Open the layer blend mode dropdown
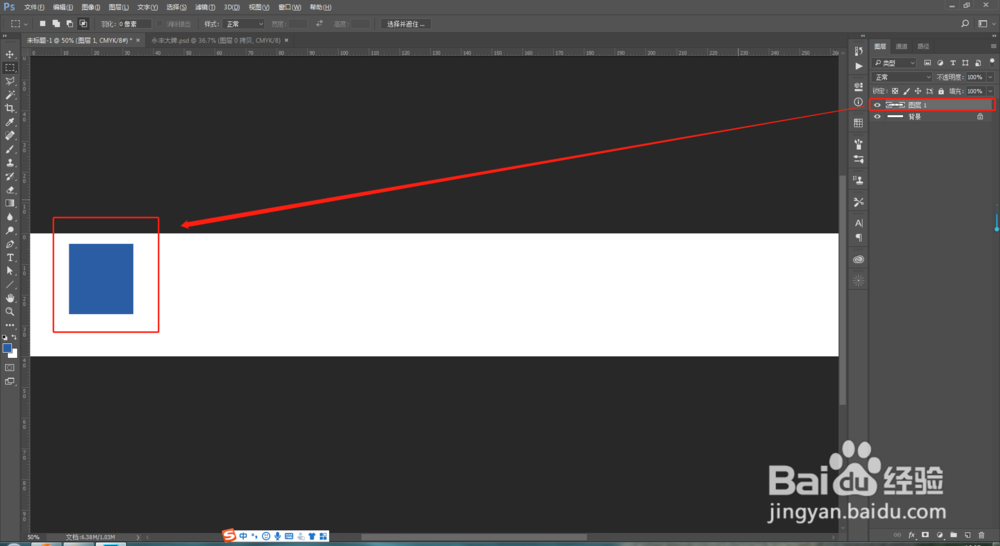 click(902, 77)
